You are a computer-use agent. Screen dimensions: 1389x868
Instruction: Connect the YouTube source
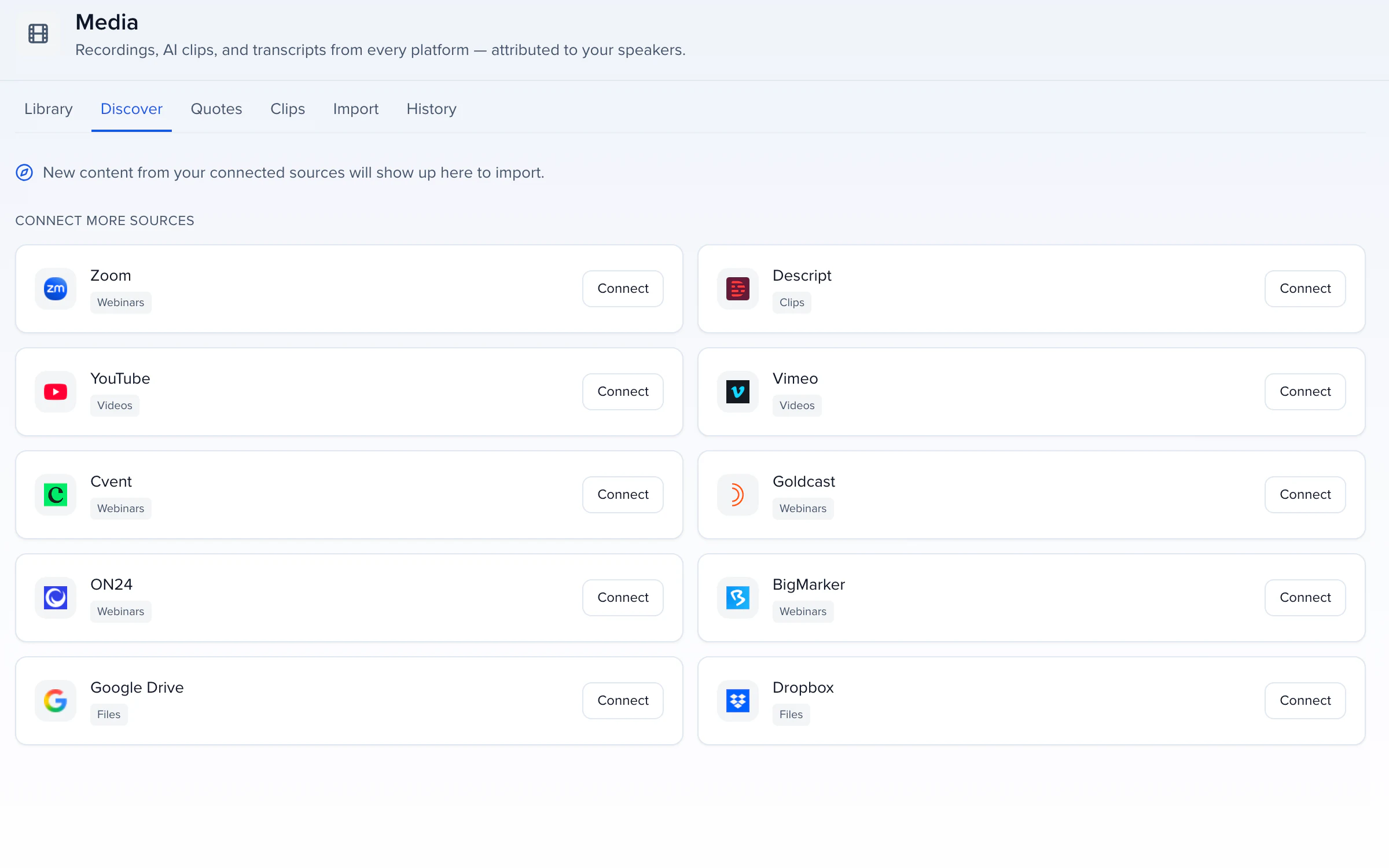[623, 392]
